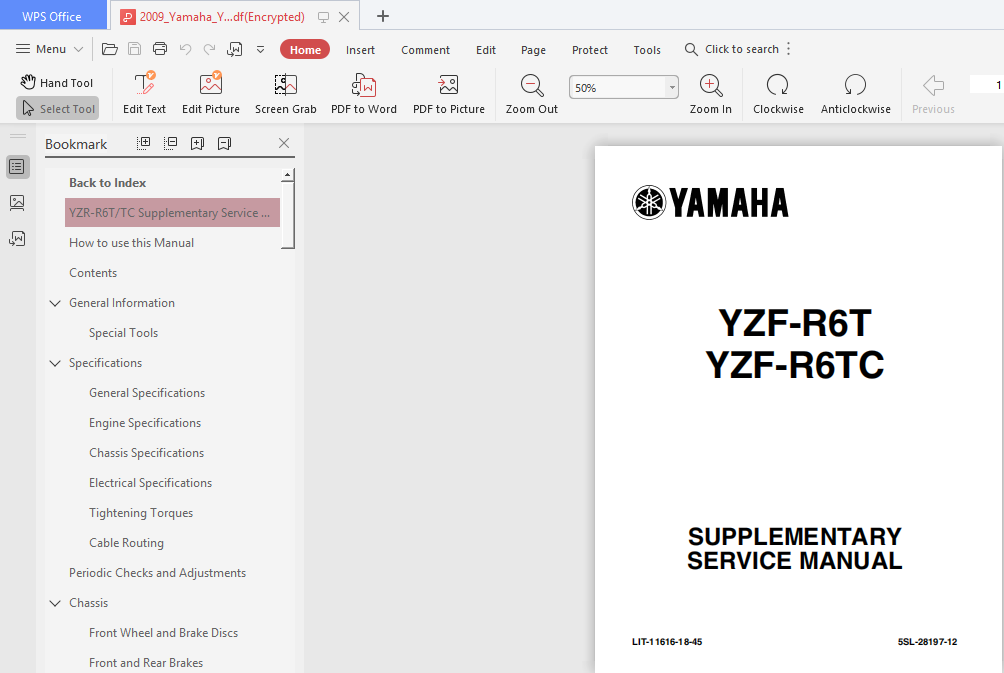This screenshot has width=1004, height=673.
Task: Select the Hand Tool
Action: (57, 83)
